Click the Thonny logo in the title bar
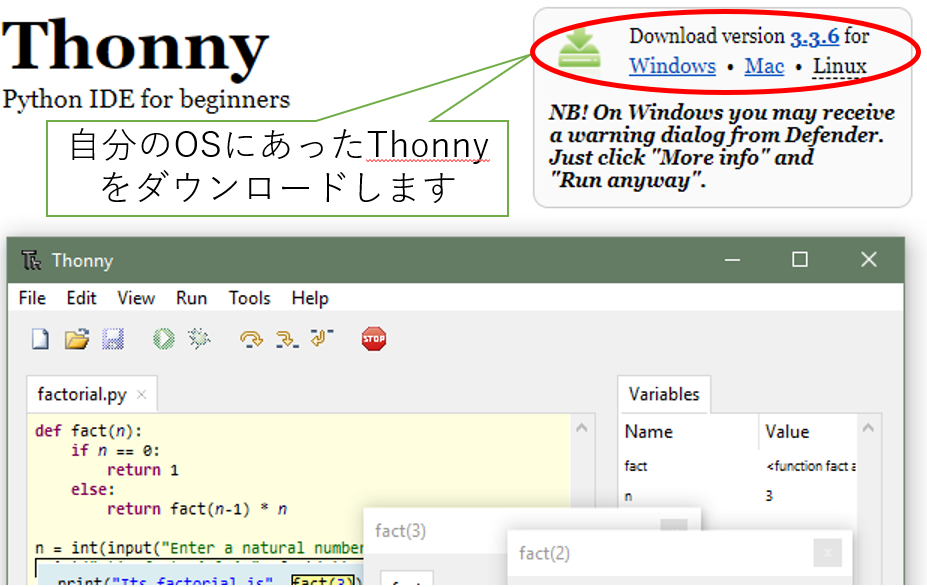The image size is (927, 587). (x=31, y=260)
